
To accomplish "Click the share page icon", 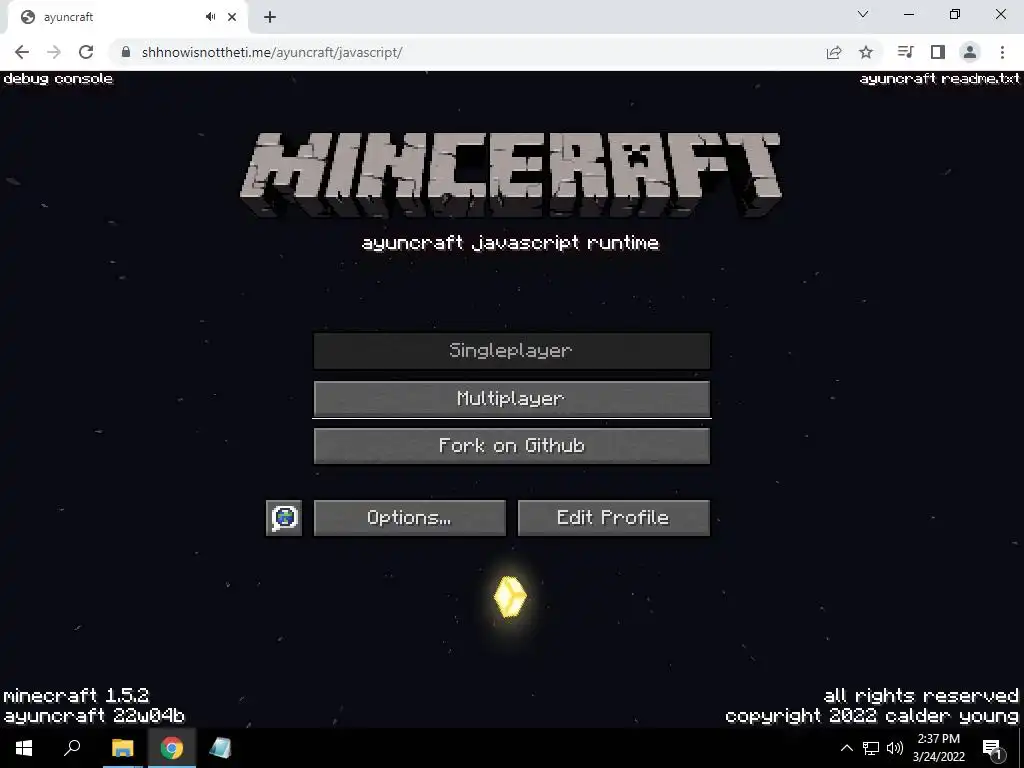I will point(834,52).
